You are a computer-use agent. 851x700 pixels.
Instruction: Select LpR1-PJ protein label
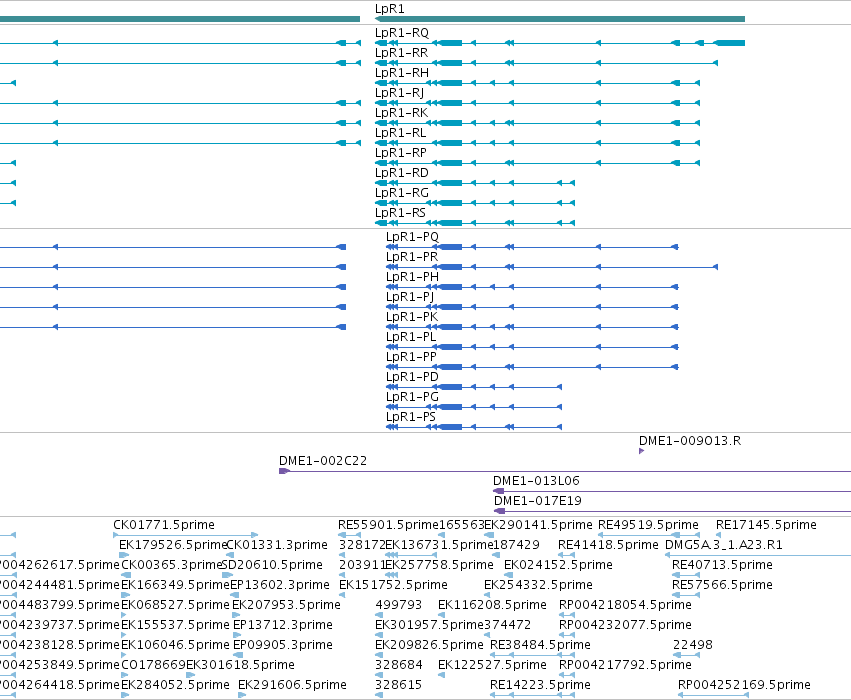[x=410, y=297]
